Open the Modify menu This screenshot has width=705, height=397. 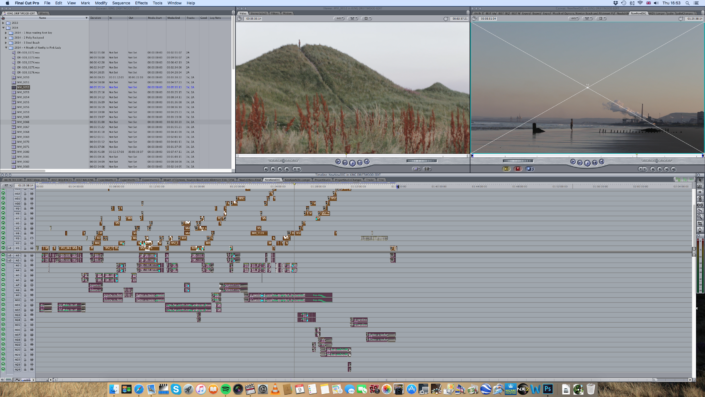tap(101, 3)
